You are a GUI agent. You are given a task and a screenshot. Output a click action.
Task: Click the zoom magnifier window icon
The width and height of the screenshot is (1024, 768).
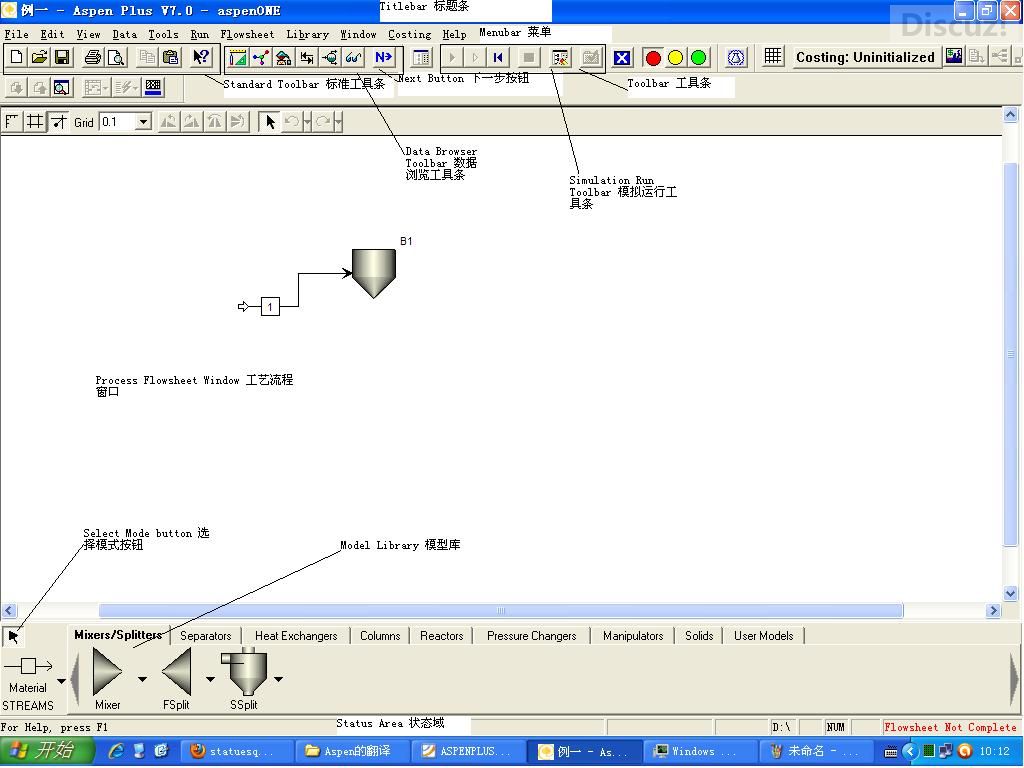pyautogui.click(x=61, y=87)
